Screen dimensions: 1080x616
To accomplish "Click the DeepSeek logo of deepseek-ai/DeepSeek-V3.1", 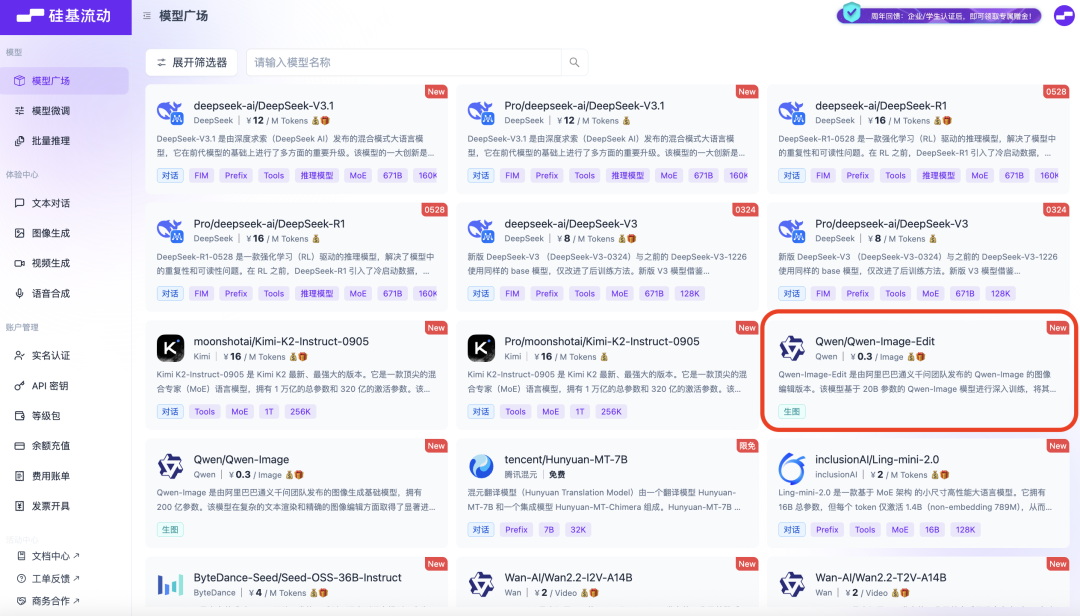I will [x=170, y=112].
